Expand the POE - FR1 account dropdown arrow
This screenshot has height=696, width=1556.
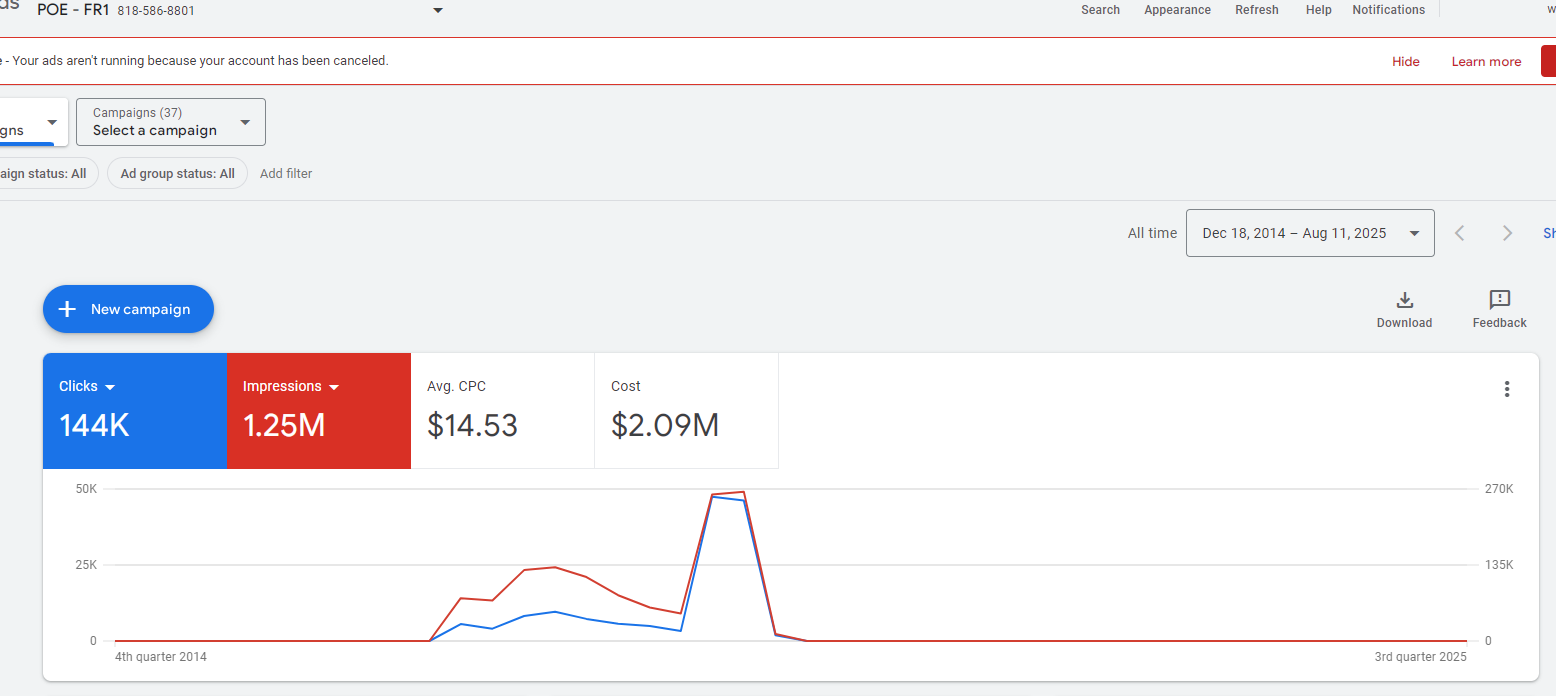437,11
